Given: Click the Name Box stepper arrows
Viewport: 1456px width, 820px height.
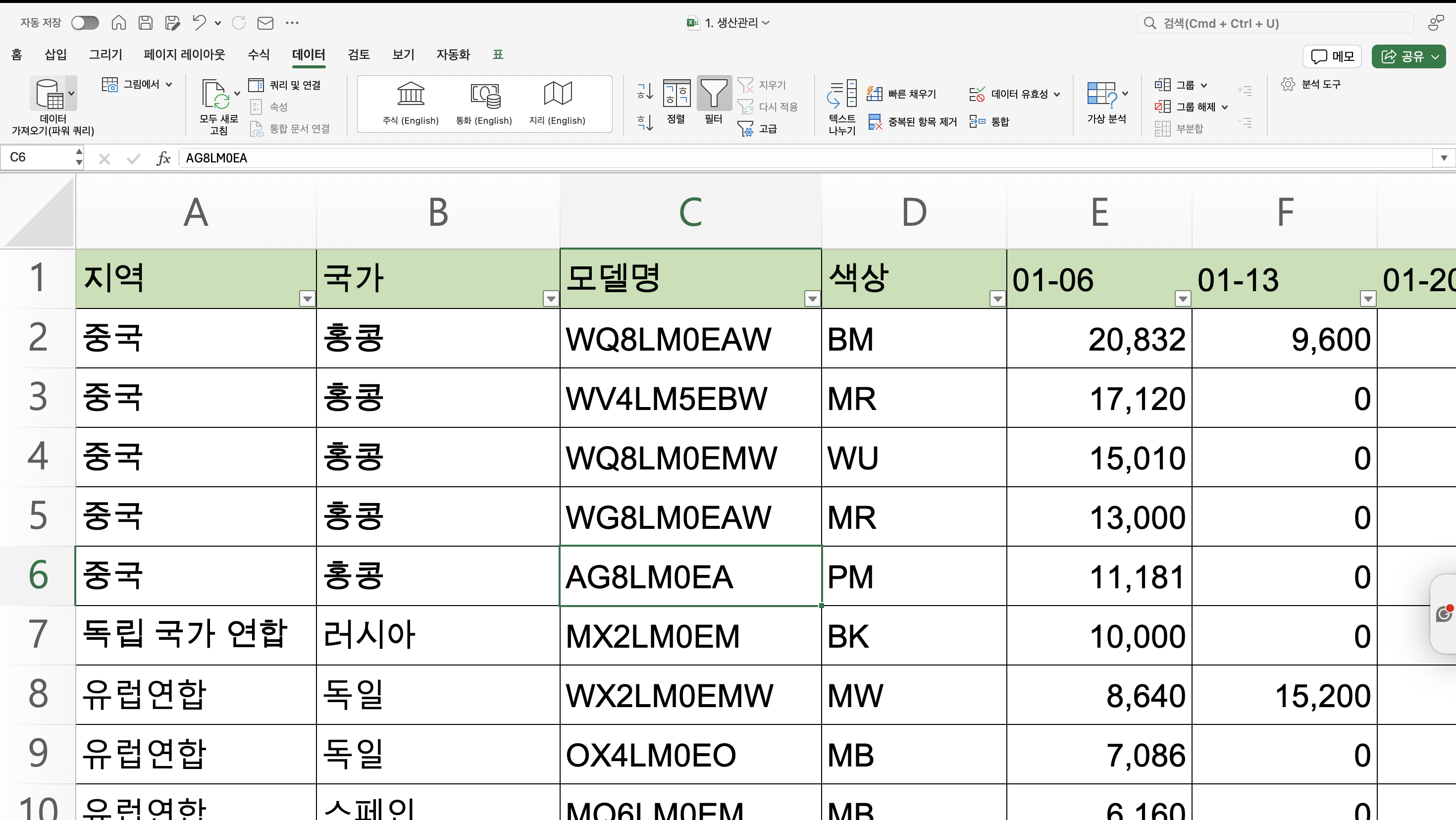Looking at the screenshot, I should tap(79, 157).
